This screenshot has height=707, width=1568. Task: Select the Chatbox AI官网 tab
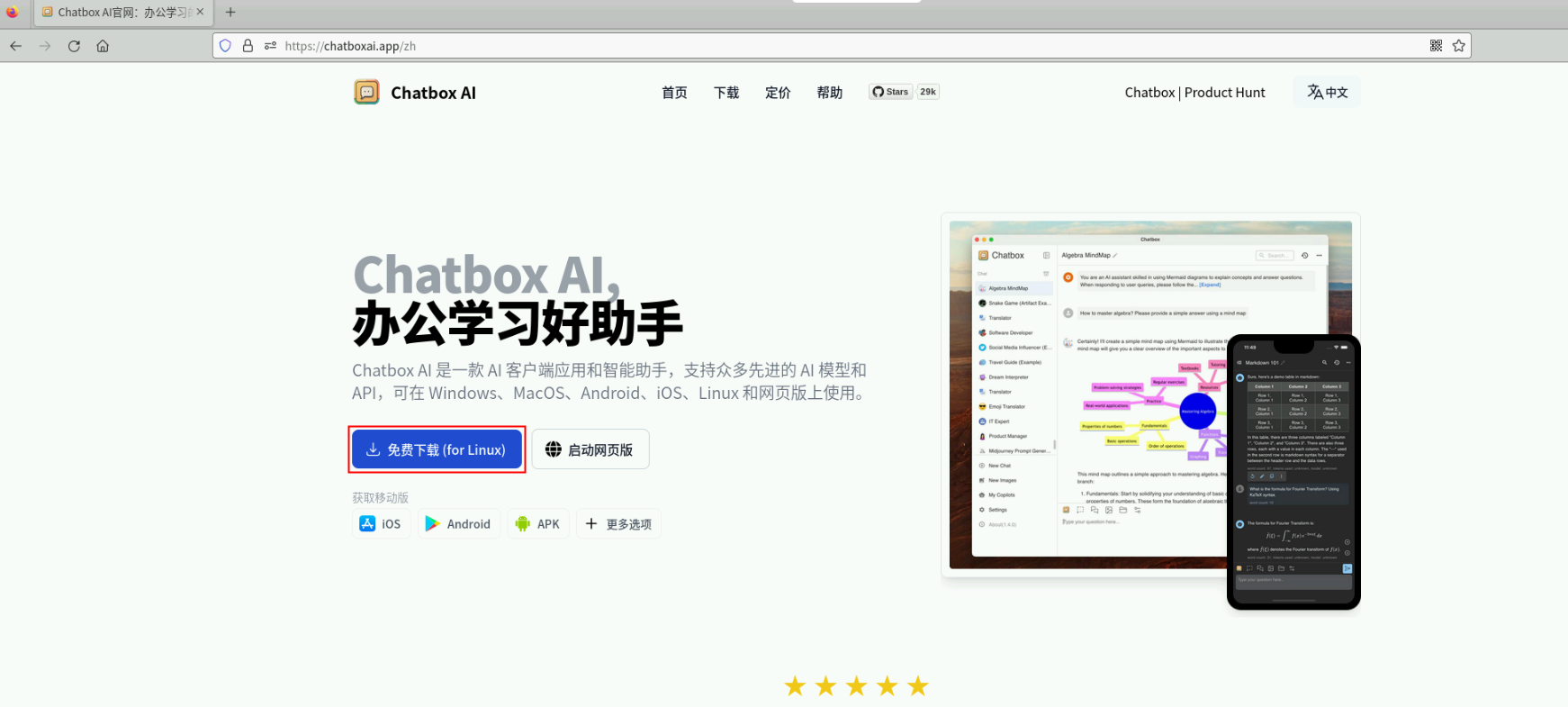(x=123, y=13)
